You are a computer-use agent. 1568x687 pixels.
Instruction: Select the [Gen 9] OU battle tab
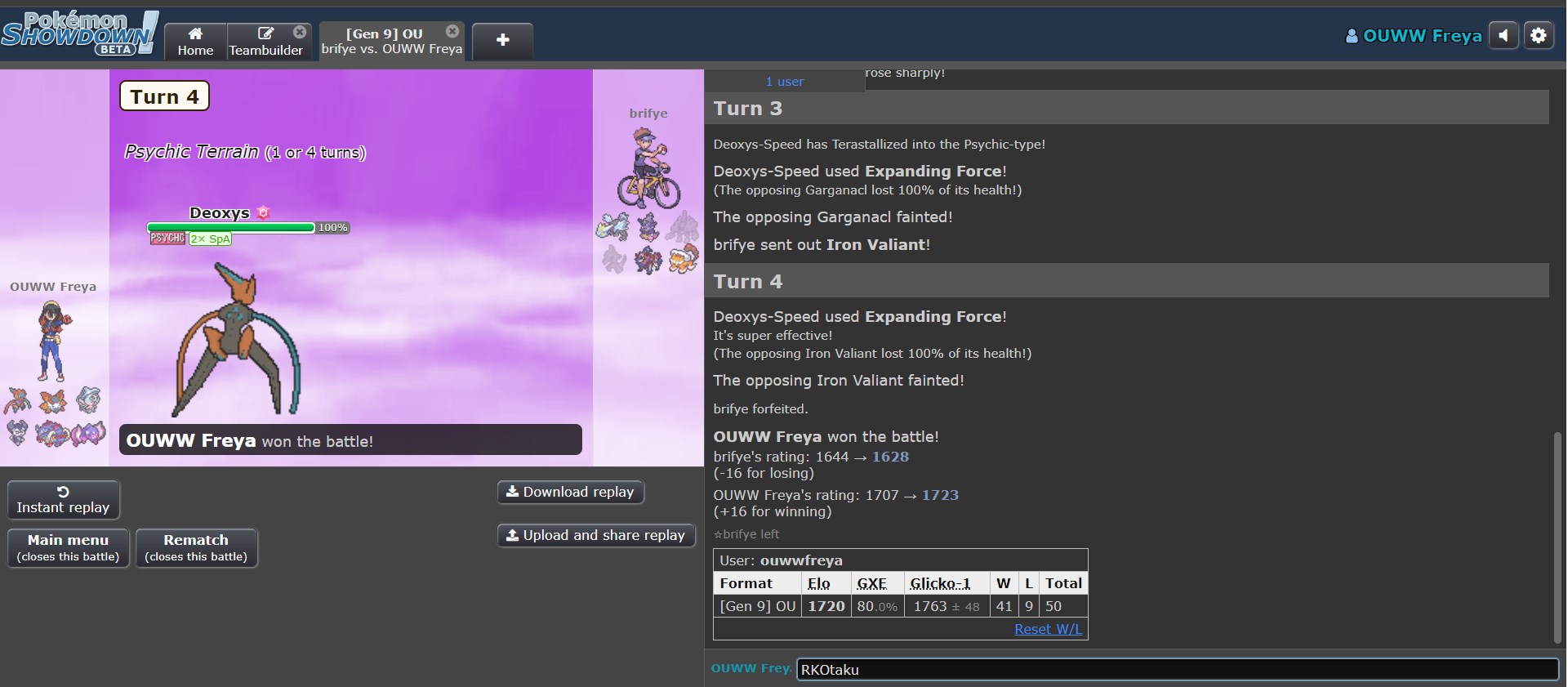[391, 41]
